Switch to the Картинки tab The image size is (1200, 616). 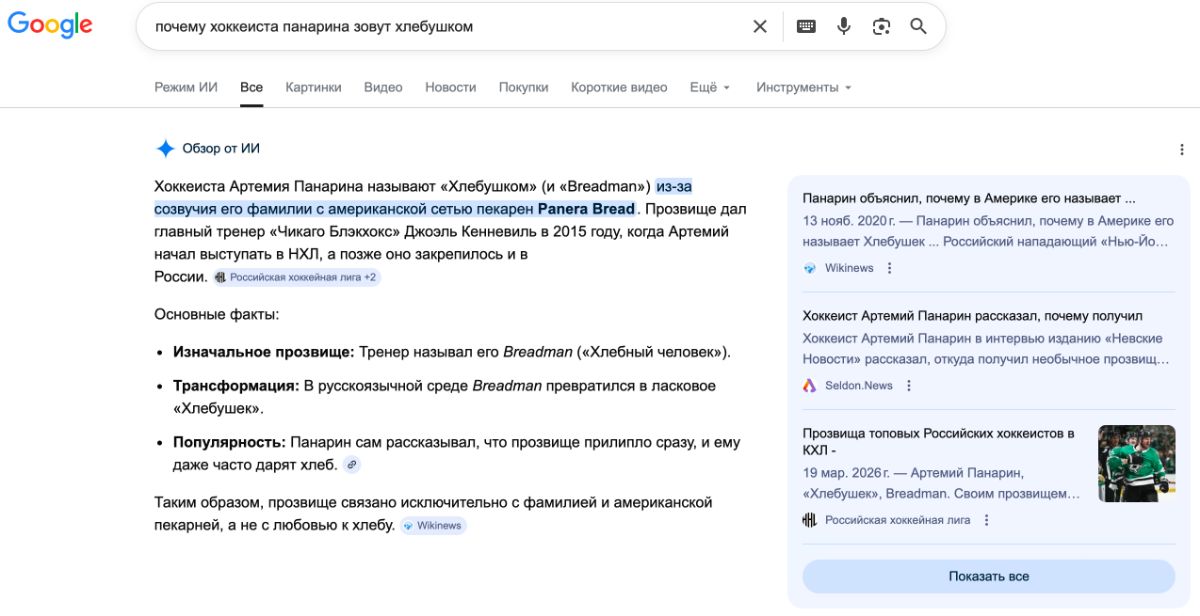click(x=313, y=87)
